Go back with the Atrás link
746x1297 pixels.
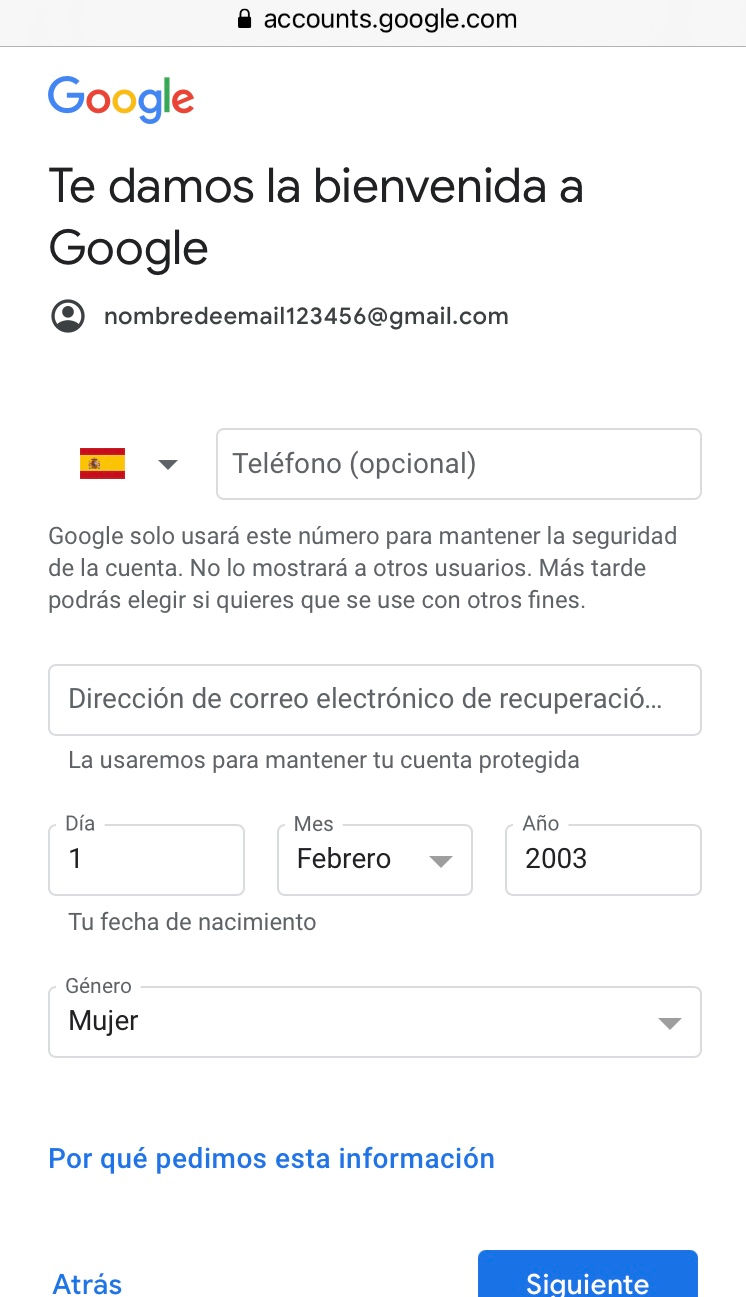pos(87,1284)
